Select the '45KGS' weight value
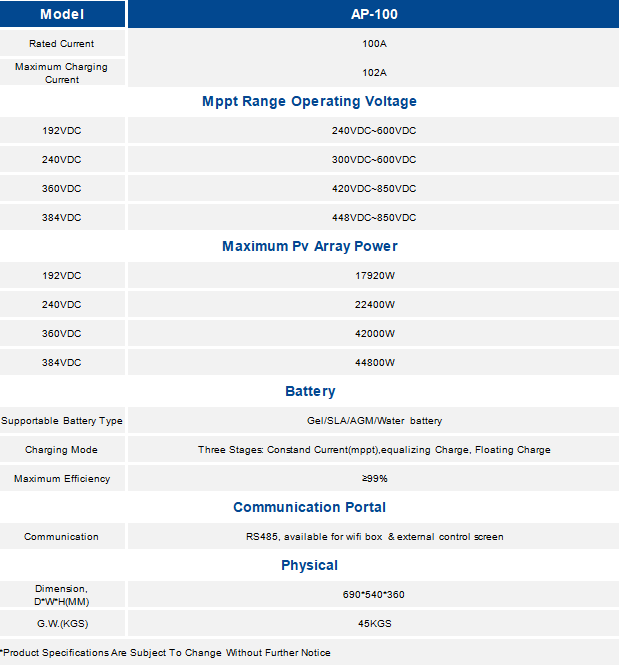 point(375,624)
